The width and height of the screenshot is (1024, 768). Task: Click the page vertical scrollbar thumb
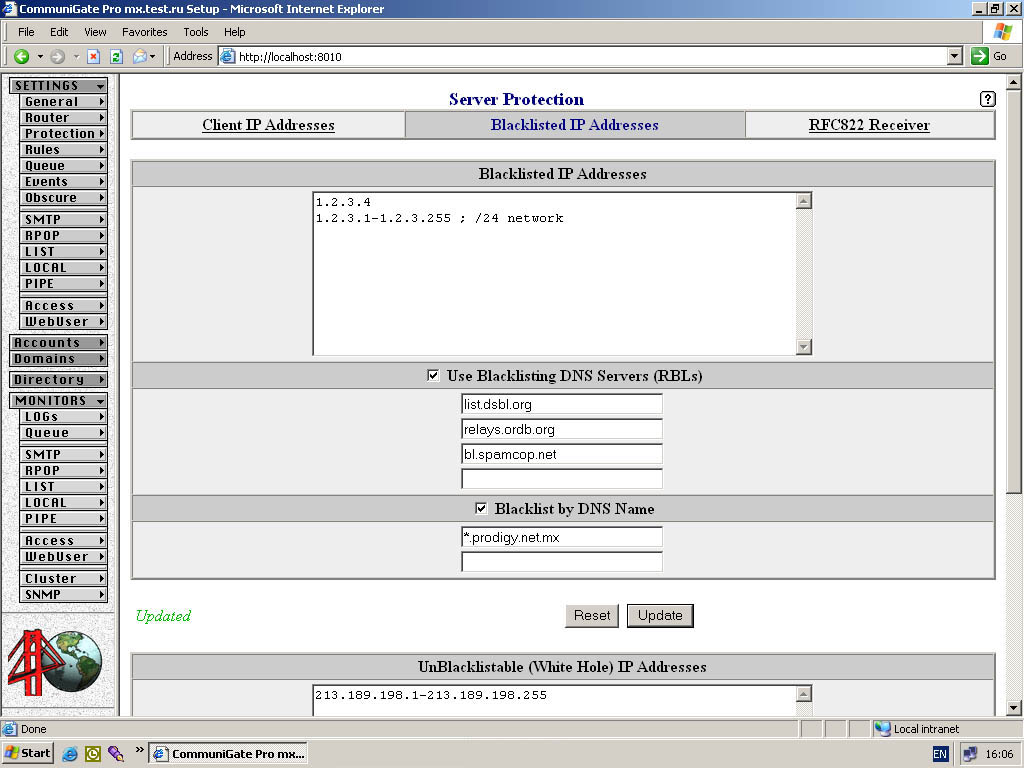point(1013,292)
